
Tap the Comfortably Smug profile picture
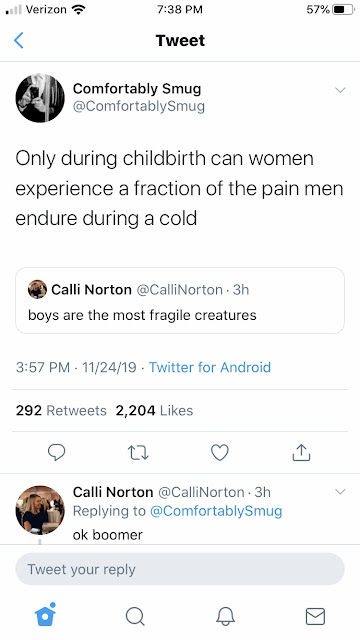[x=40, y=98]
